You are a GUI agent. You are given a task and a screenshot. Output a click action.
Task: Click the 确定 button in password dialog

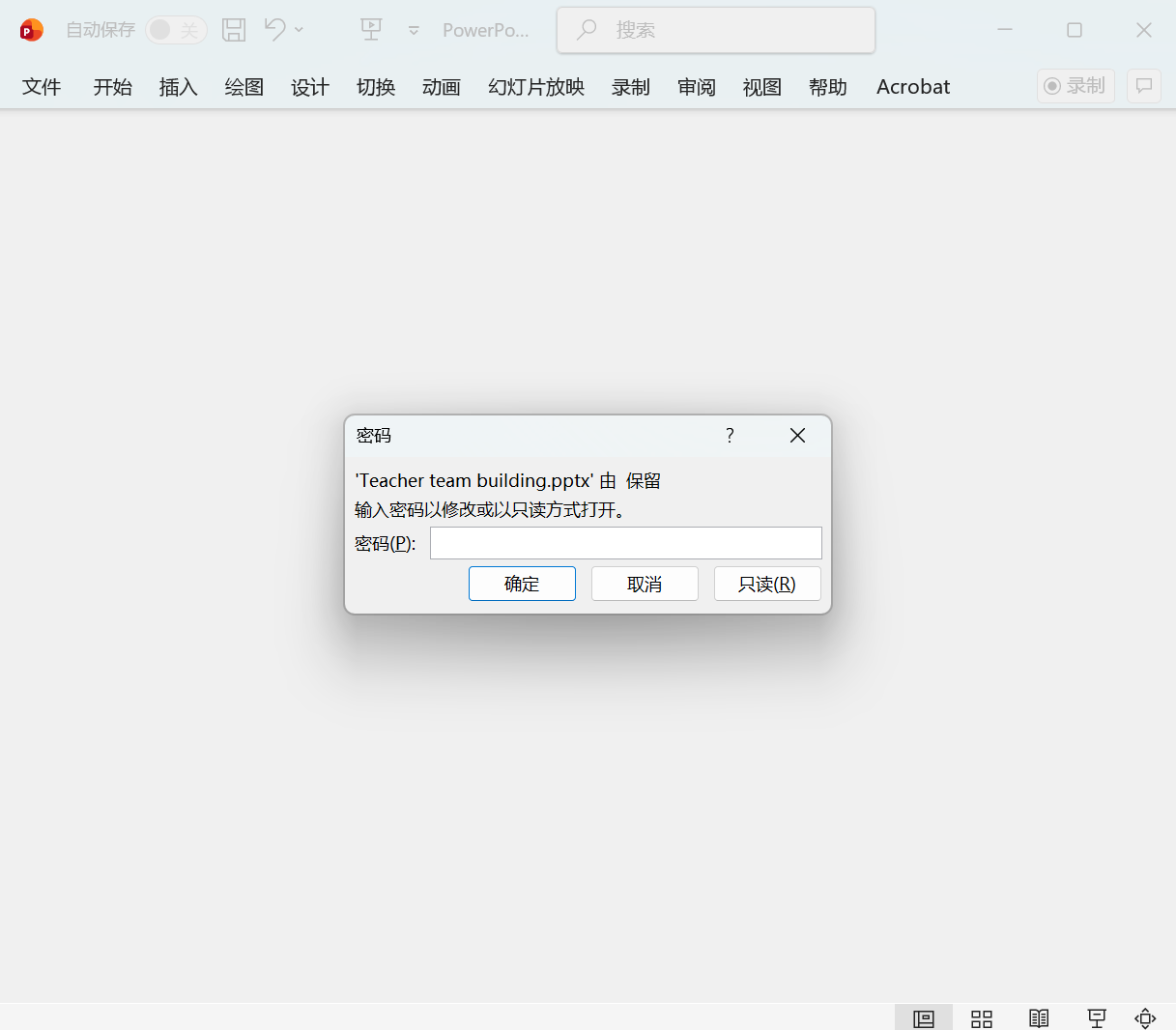point(522,583)
